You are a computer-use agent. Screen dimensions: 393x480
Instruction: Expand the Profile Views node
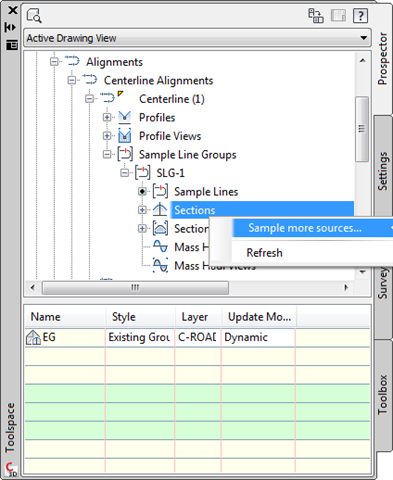(107, 136)
